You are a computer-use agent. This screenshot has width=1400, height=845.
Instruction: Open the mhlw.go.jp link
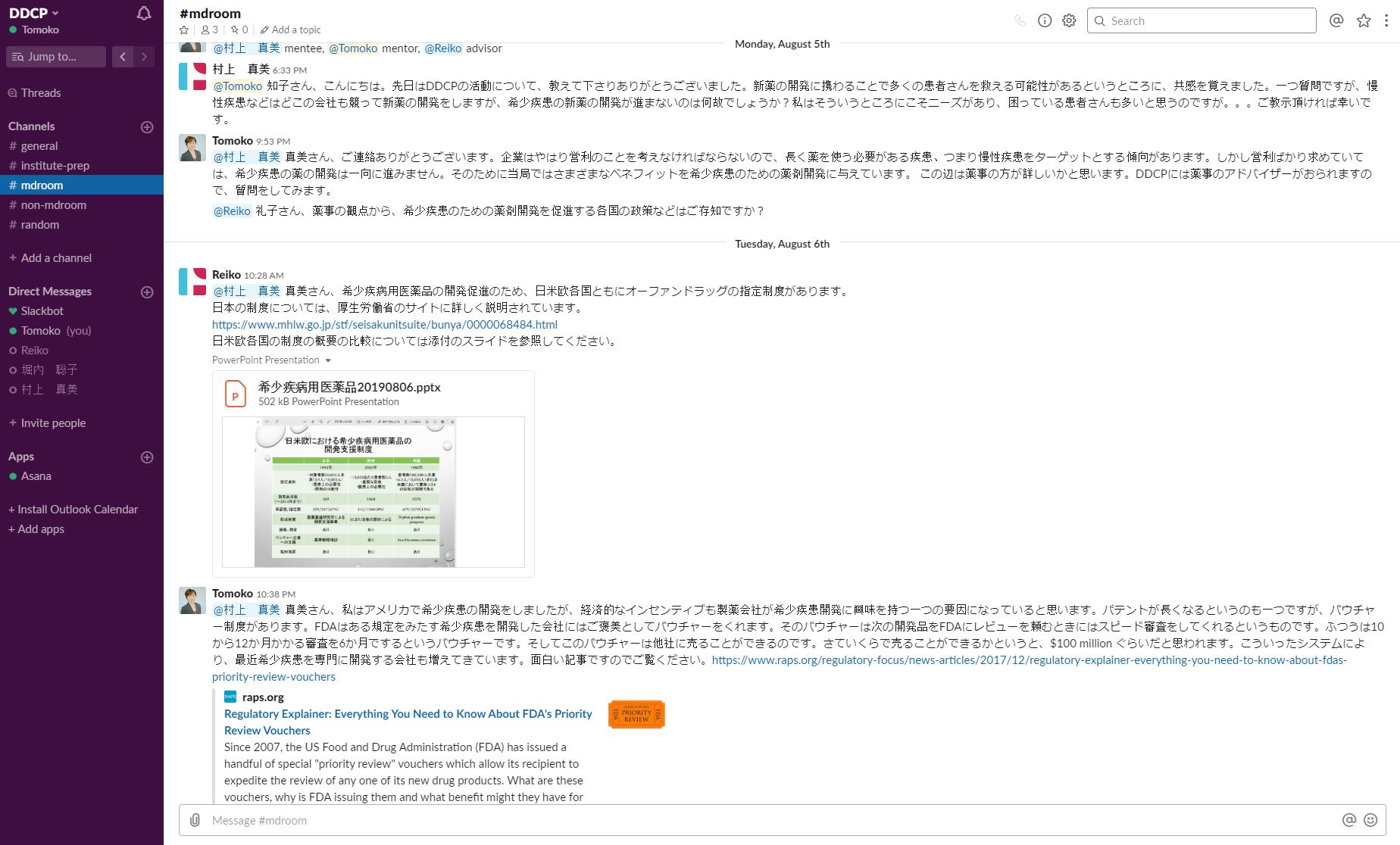click(x=385, y=325)
